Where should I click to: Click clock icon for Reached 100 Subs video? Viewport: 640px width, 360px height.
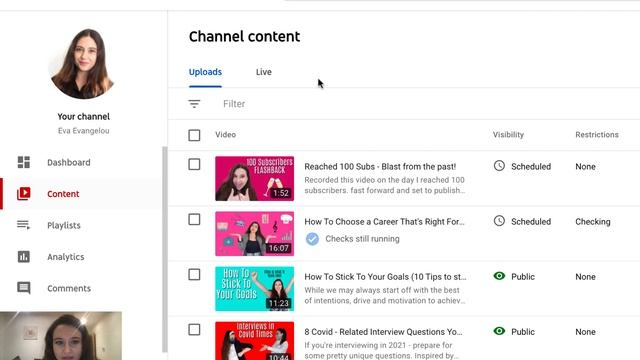point(499,166)
